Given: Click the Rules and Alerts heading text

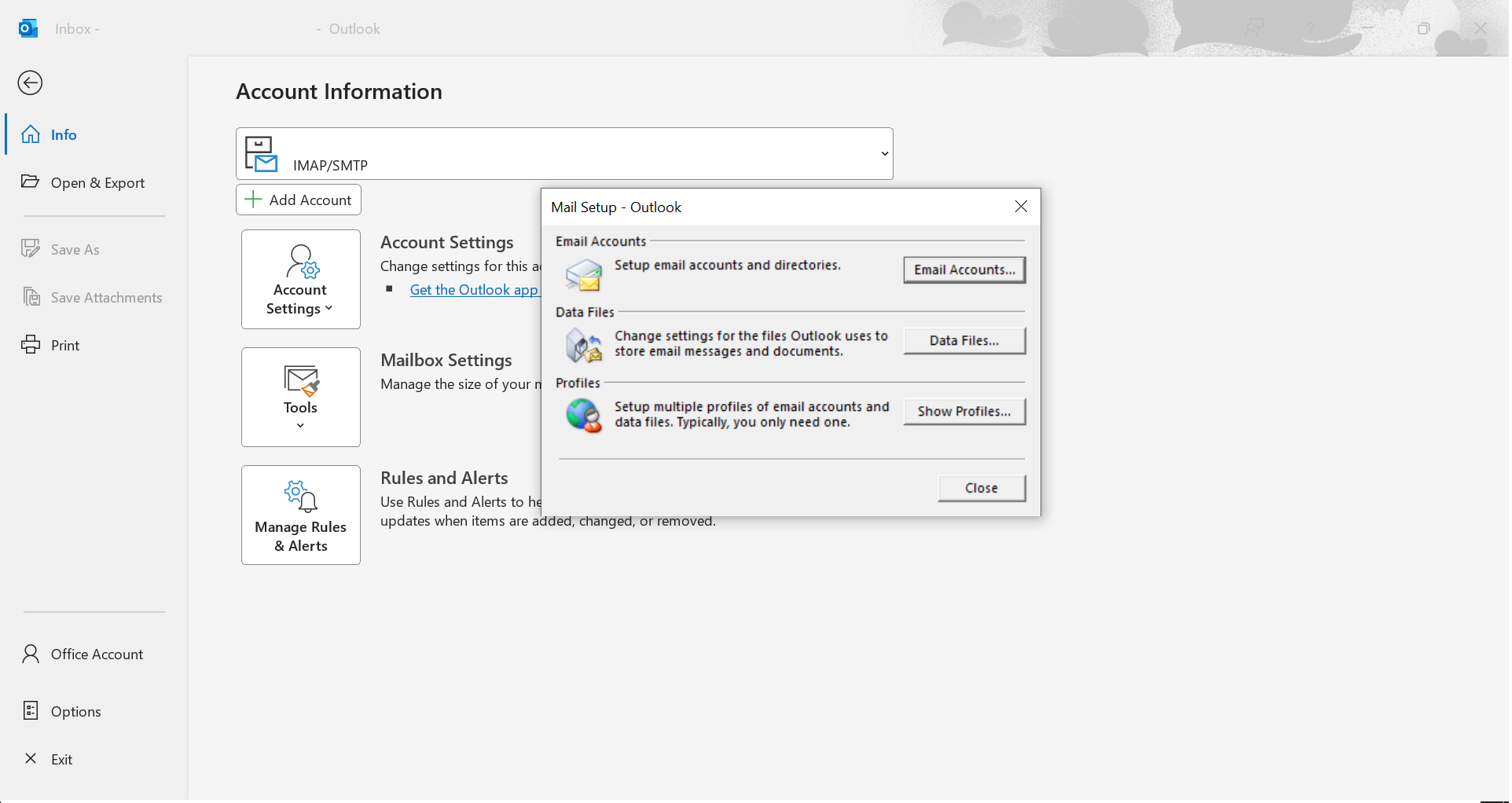Looking at the screenshot, I should pos(444,478).
